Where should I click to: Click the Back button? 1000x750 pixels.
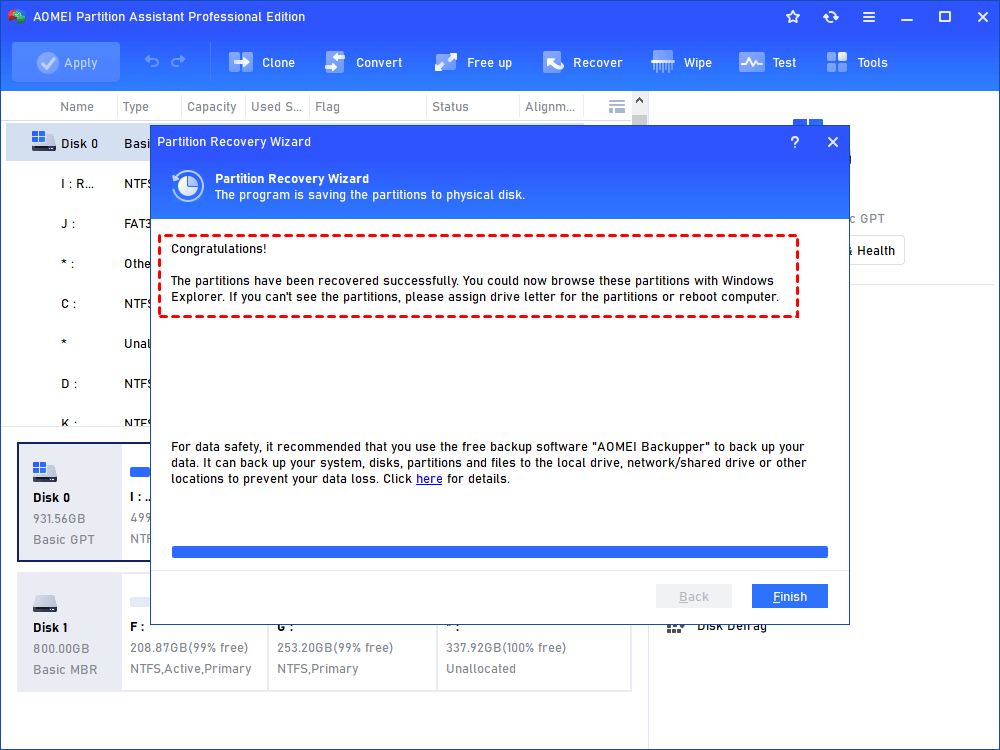point(694,596)
